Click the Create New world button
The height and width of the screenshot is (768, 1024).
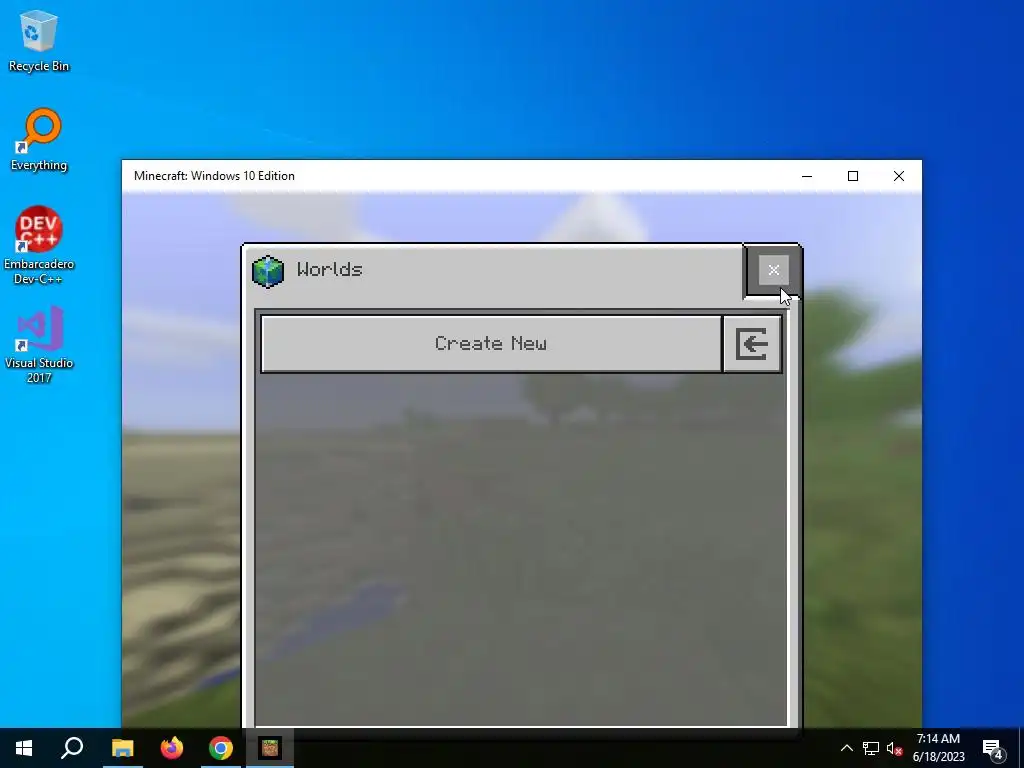[491, 344]
